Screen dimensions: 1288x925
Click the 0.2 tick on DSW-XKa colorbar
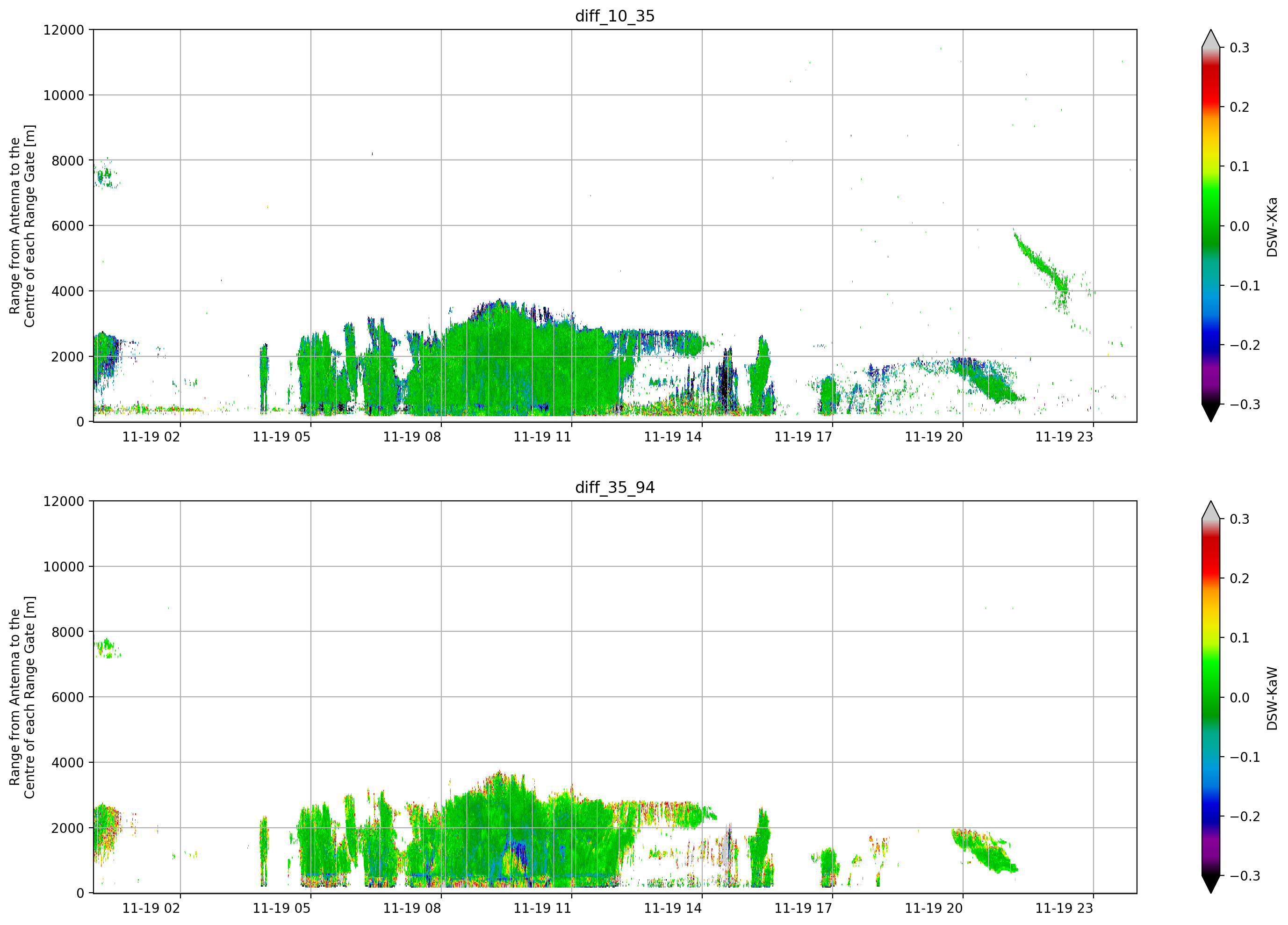(1240, 107)
